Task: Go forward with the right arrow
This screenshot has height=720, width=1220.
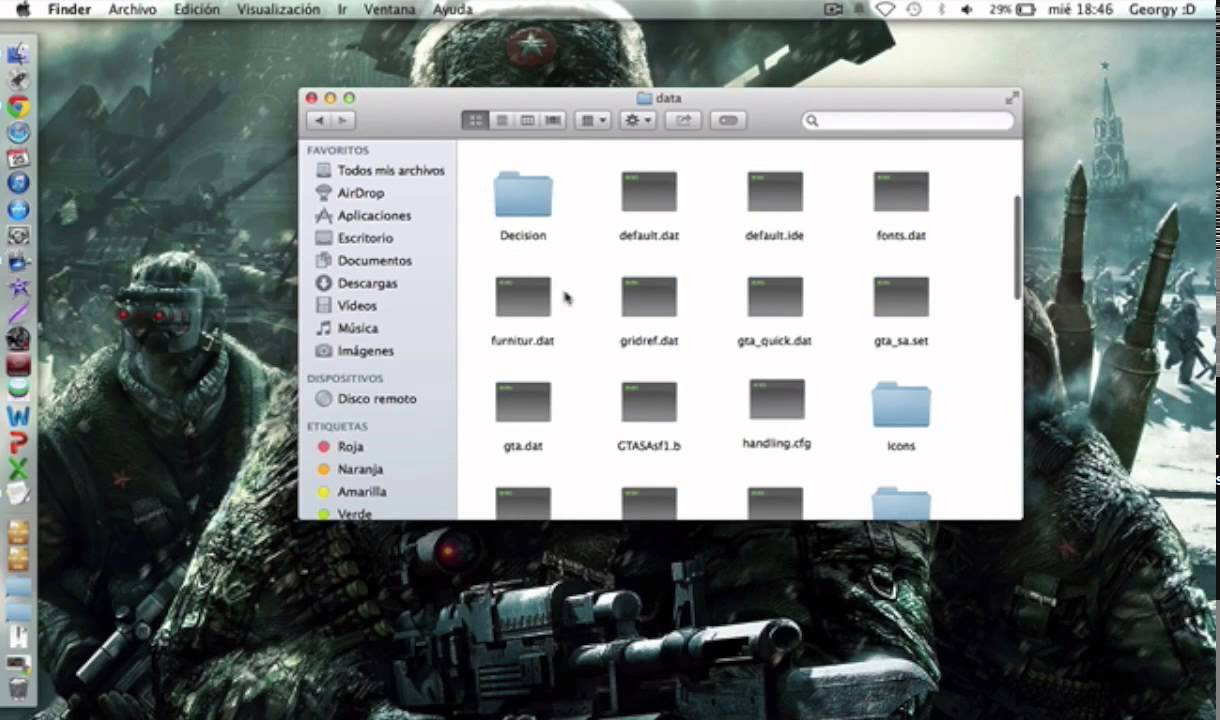Action: tap(343, 120)
